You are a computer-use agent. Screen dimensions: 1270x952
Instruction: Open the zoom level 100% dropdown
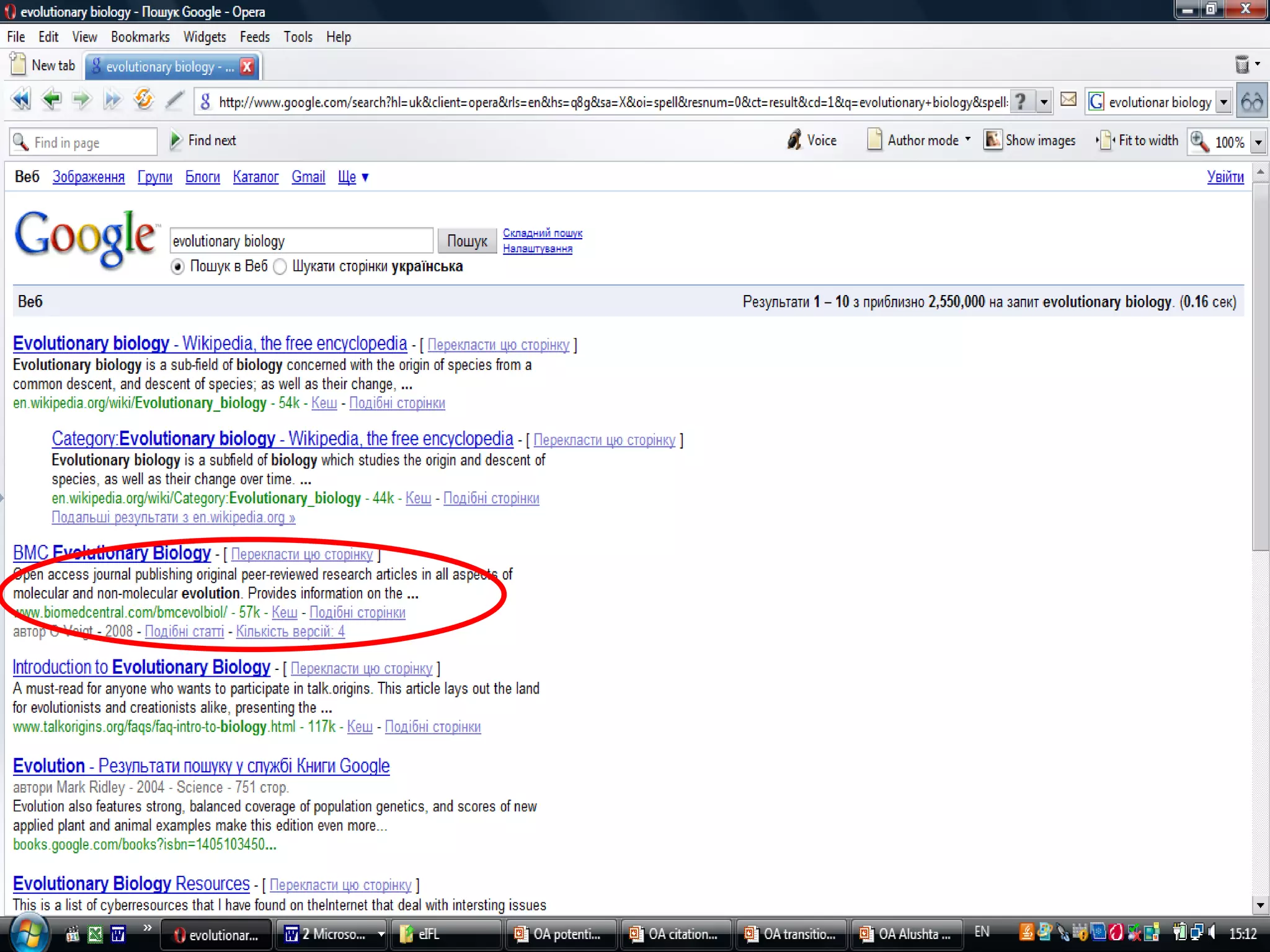point(1258,142)
